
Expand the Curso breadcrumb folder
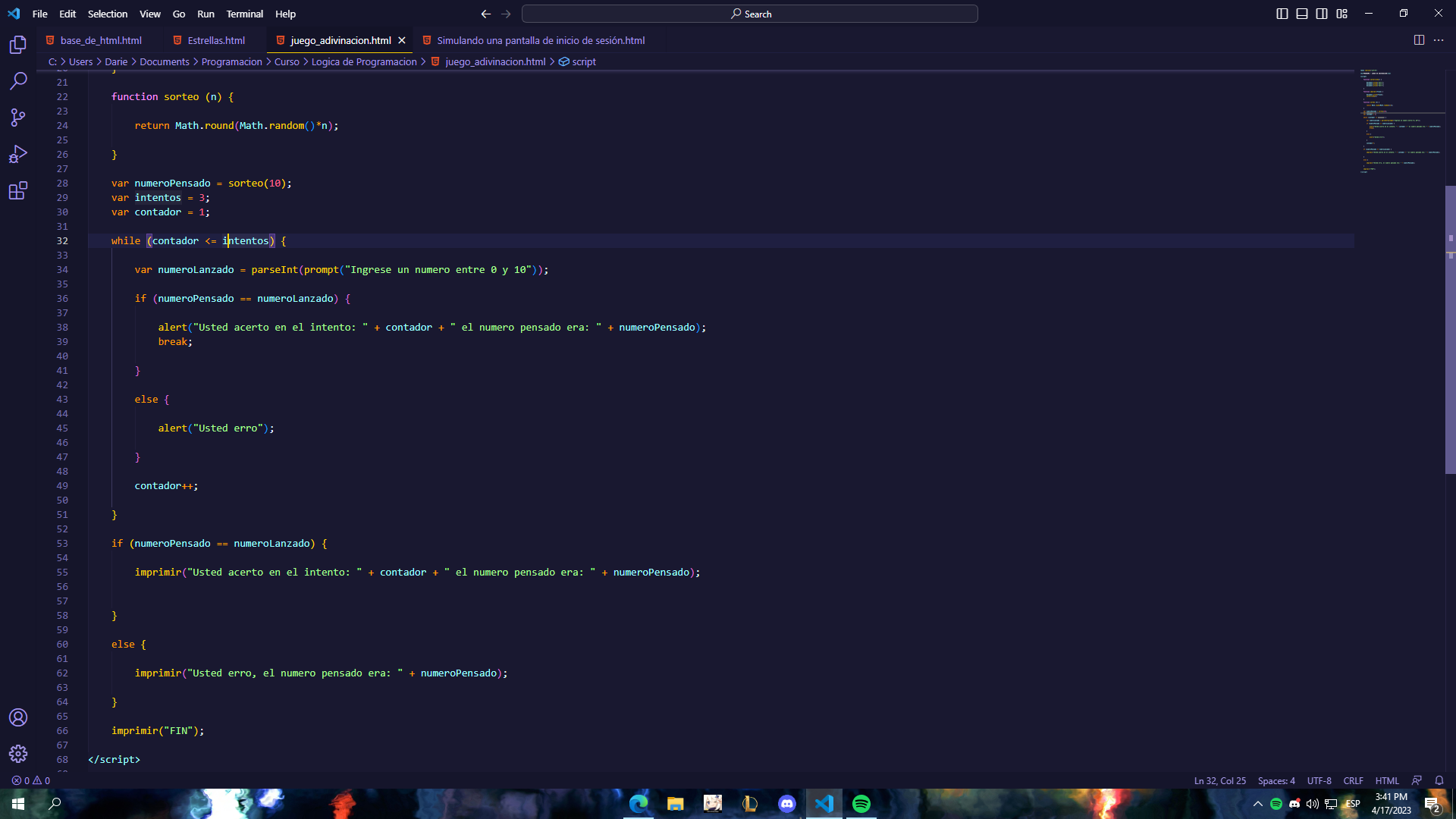[287, 61]
